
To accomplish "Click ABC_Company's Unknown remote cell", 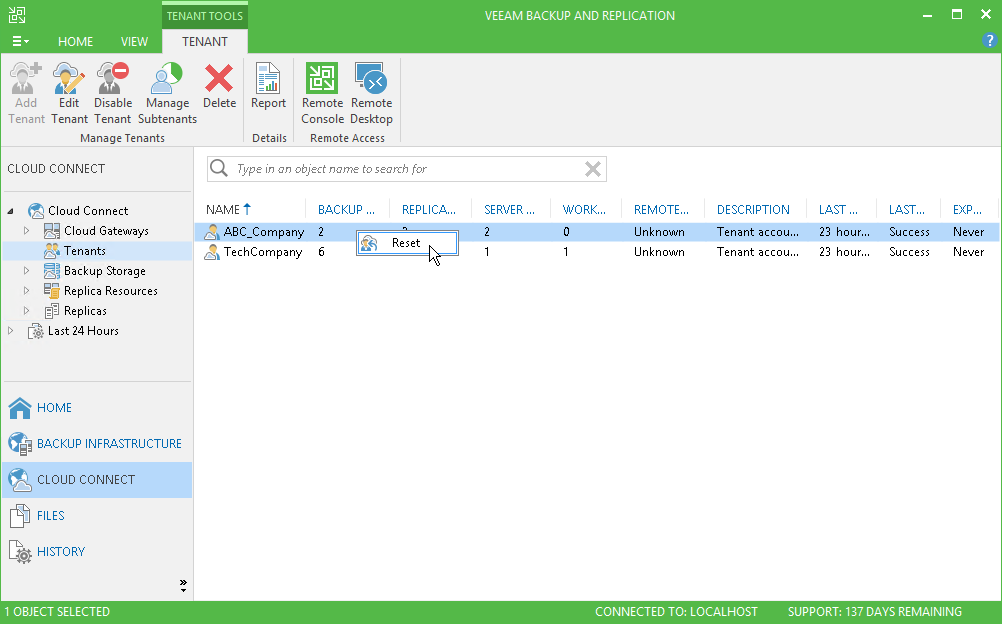I will pyautogui.click(x=659, y=232).
